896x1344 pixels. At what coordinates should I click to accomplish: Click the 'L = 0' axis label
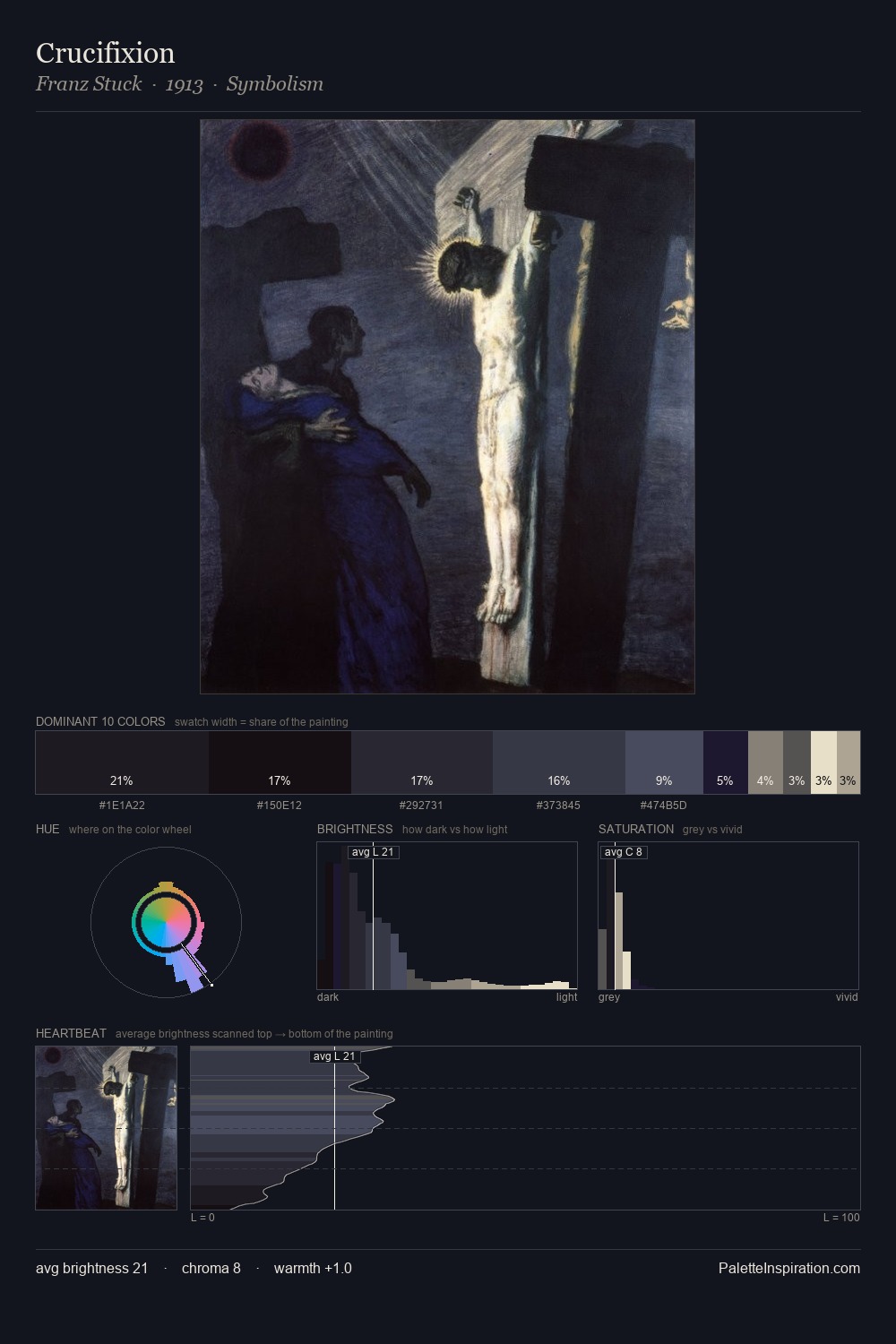[x=202, y=1218]
